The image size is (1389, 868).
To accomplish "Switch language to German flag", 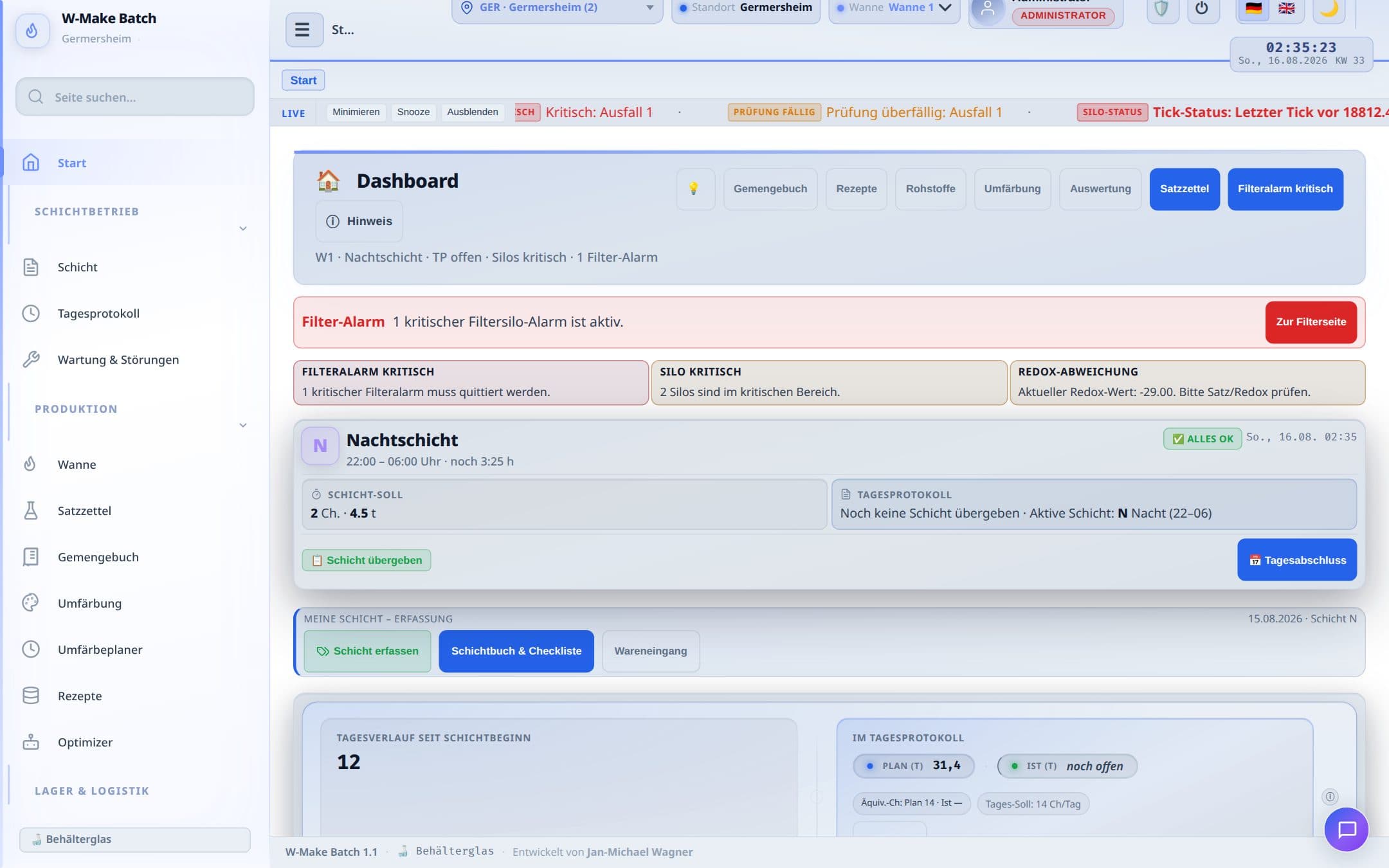I will click(1253, 8).
